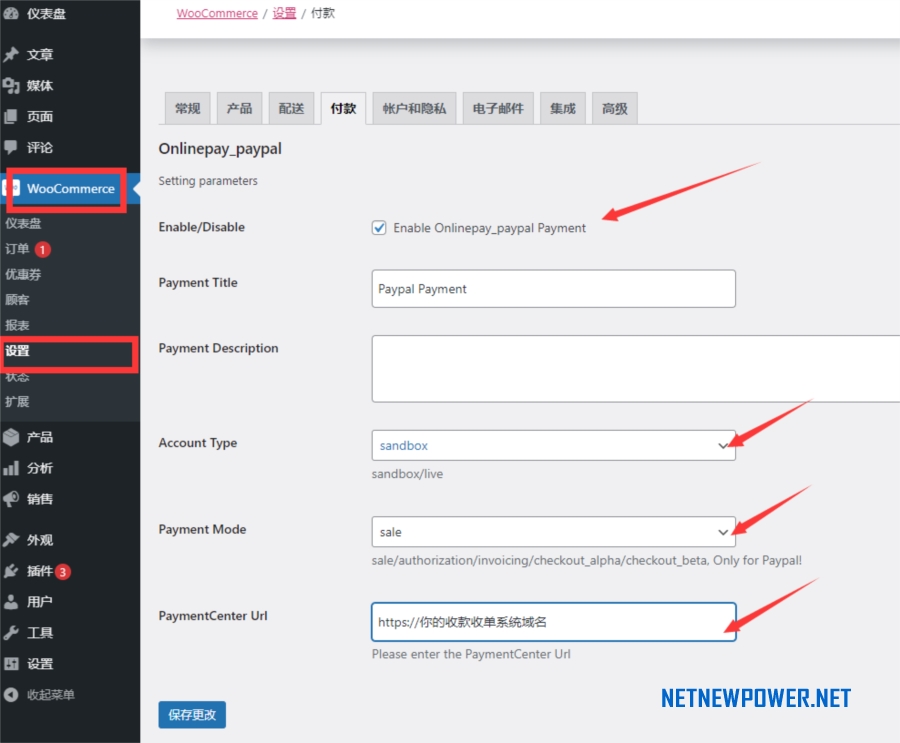Click the orders count badge showing 1
The width and height of the screenshot is (900, 743).
42,249
